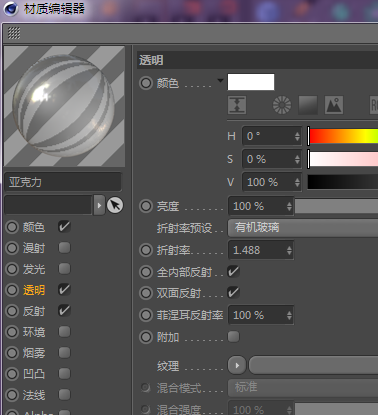This screenshot has width=378, height=415.
Task: Click the empty layer field below material name
Action: tap(48, 205)
